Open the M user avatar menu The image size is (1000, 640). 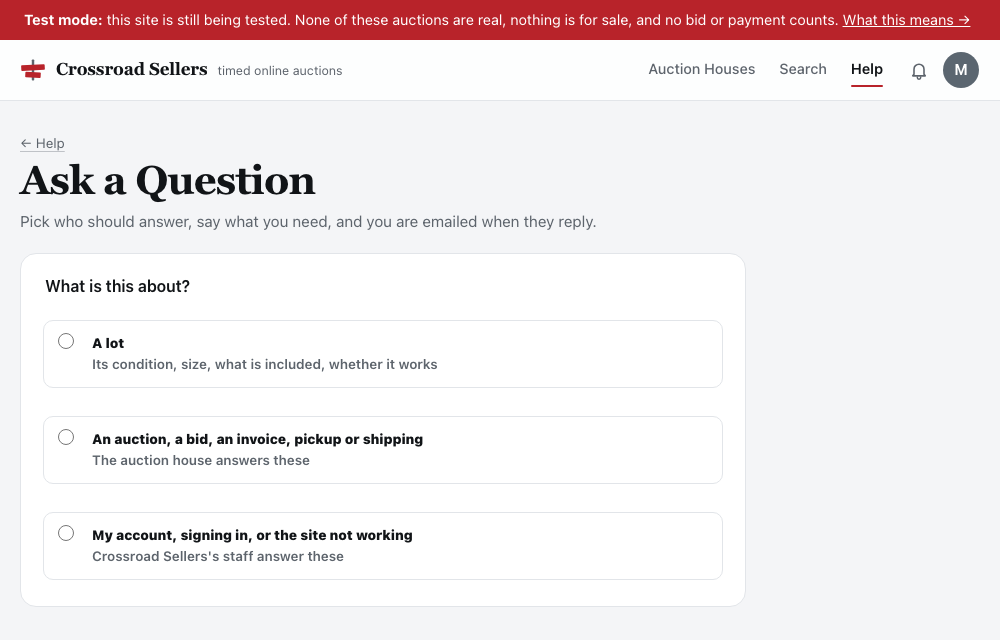(960, 70)
